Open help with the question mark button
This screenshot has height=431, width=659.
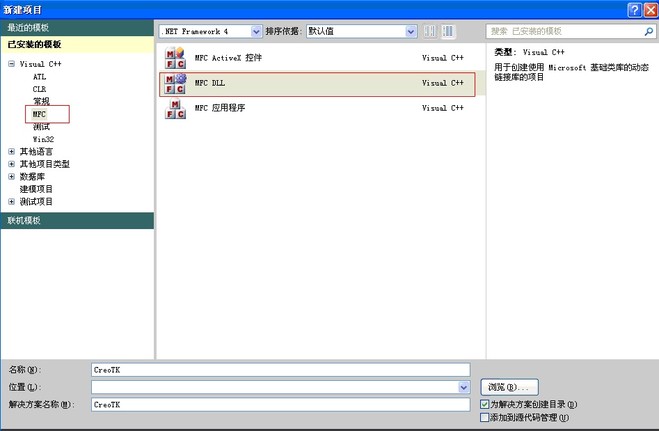(x=635, y=9)
